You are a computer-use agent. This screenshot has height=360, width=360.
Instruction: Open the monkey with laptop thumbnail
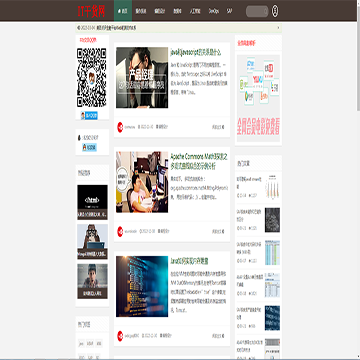(92, 241)
